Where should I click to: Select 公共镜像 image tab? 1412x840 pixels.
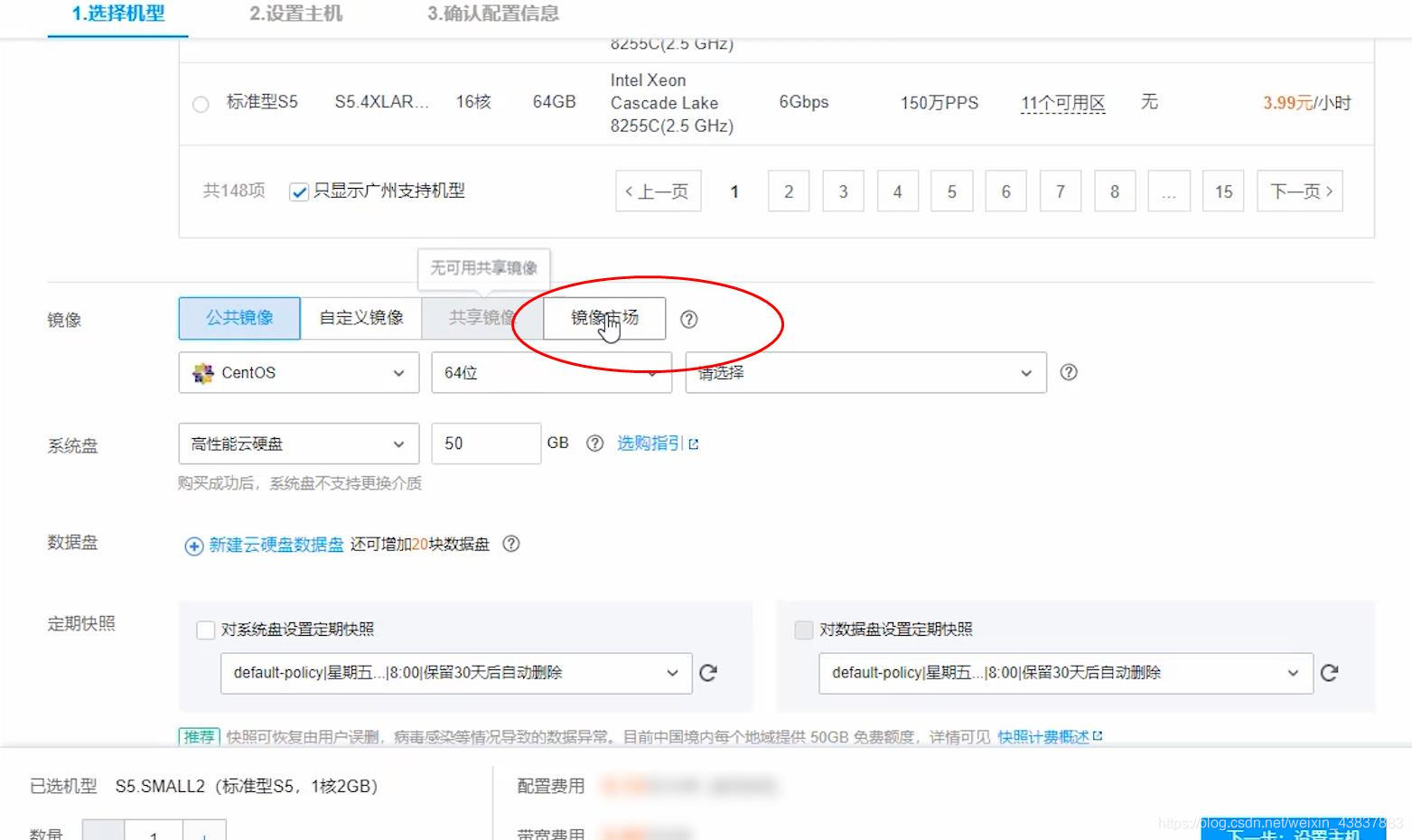pos(239,318)
